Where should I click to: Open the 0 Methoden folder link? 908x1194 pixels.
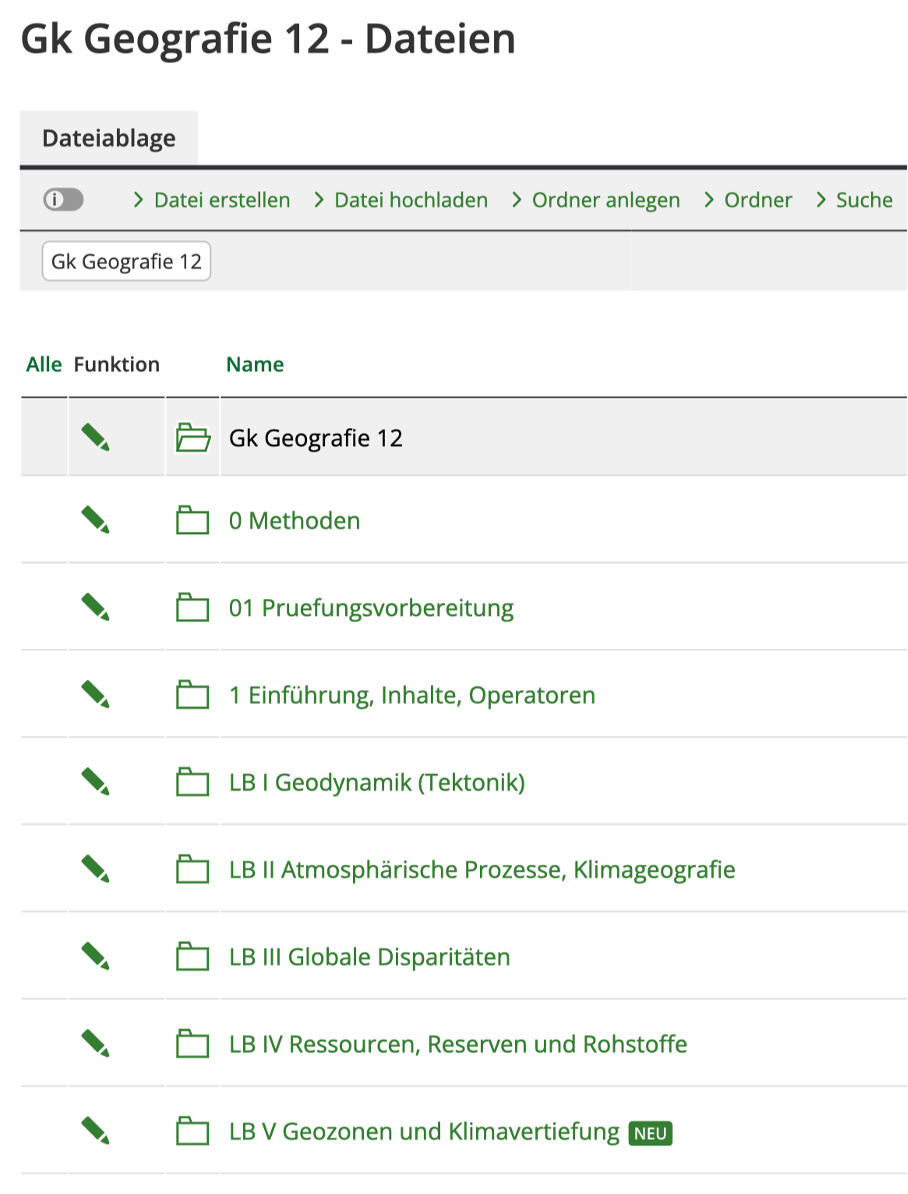pyautogui.click(x=294, y=521)
